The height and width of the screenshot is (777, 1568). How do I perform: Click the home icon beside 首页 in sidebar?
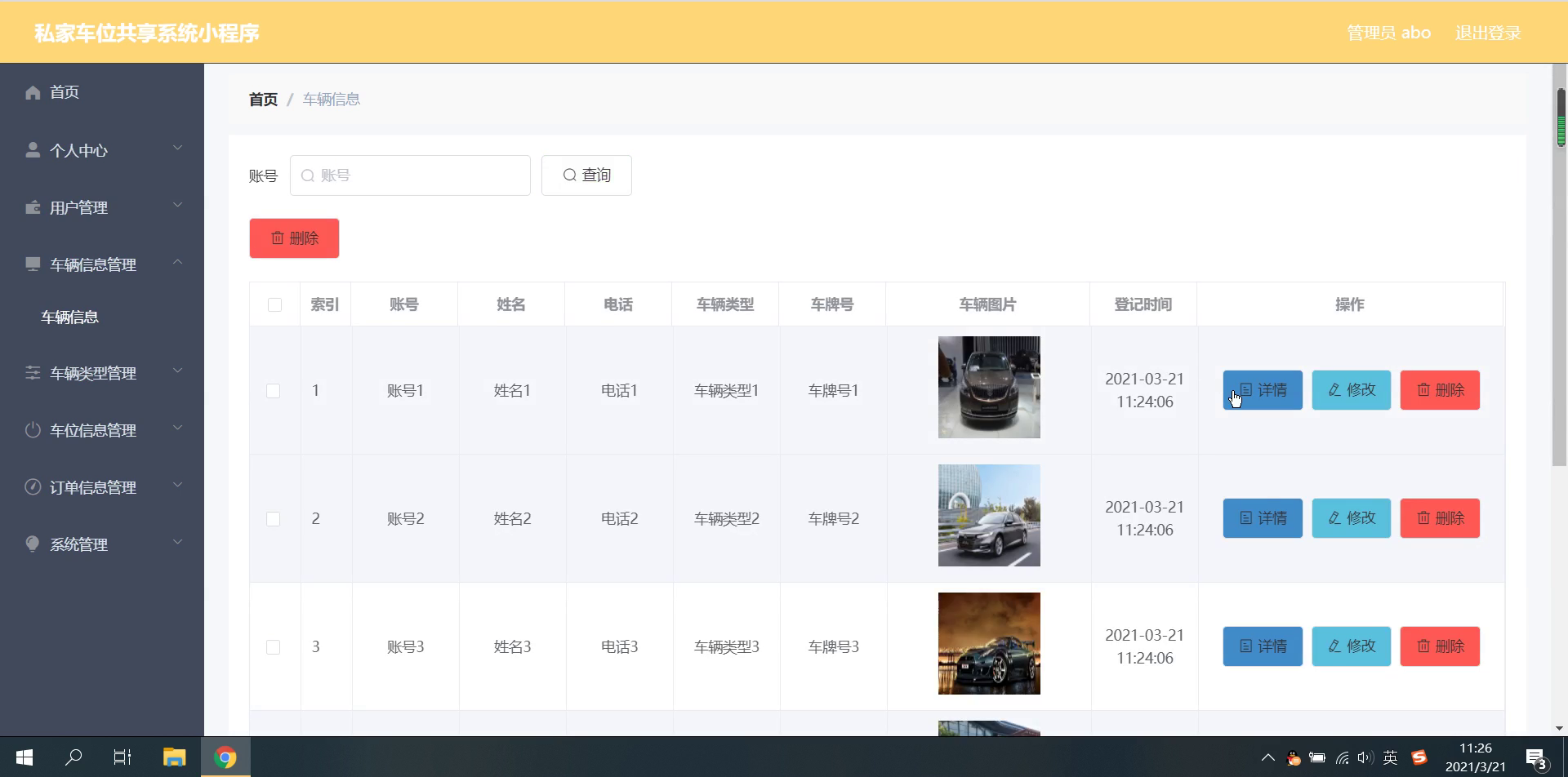pyautogui.click(x=33, y=92)
